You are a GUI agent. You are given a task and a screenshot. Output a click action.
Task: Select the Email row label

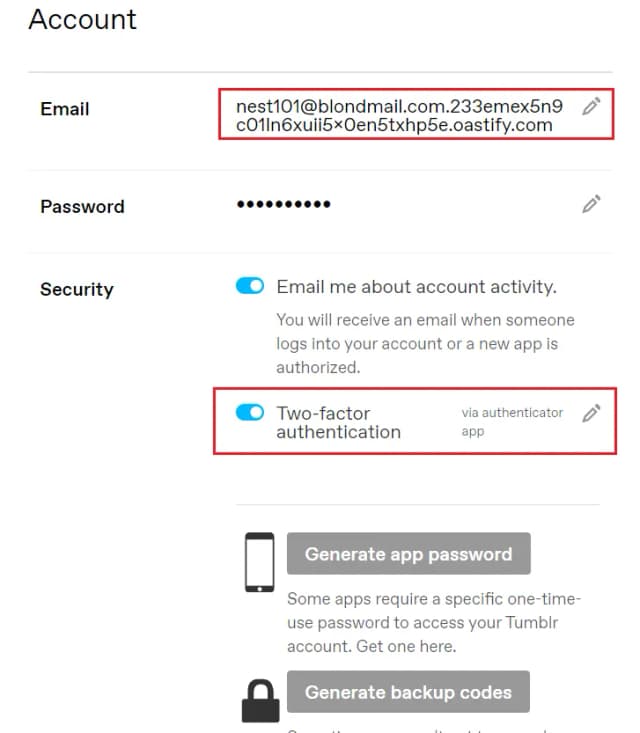(65, 109)
